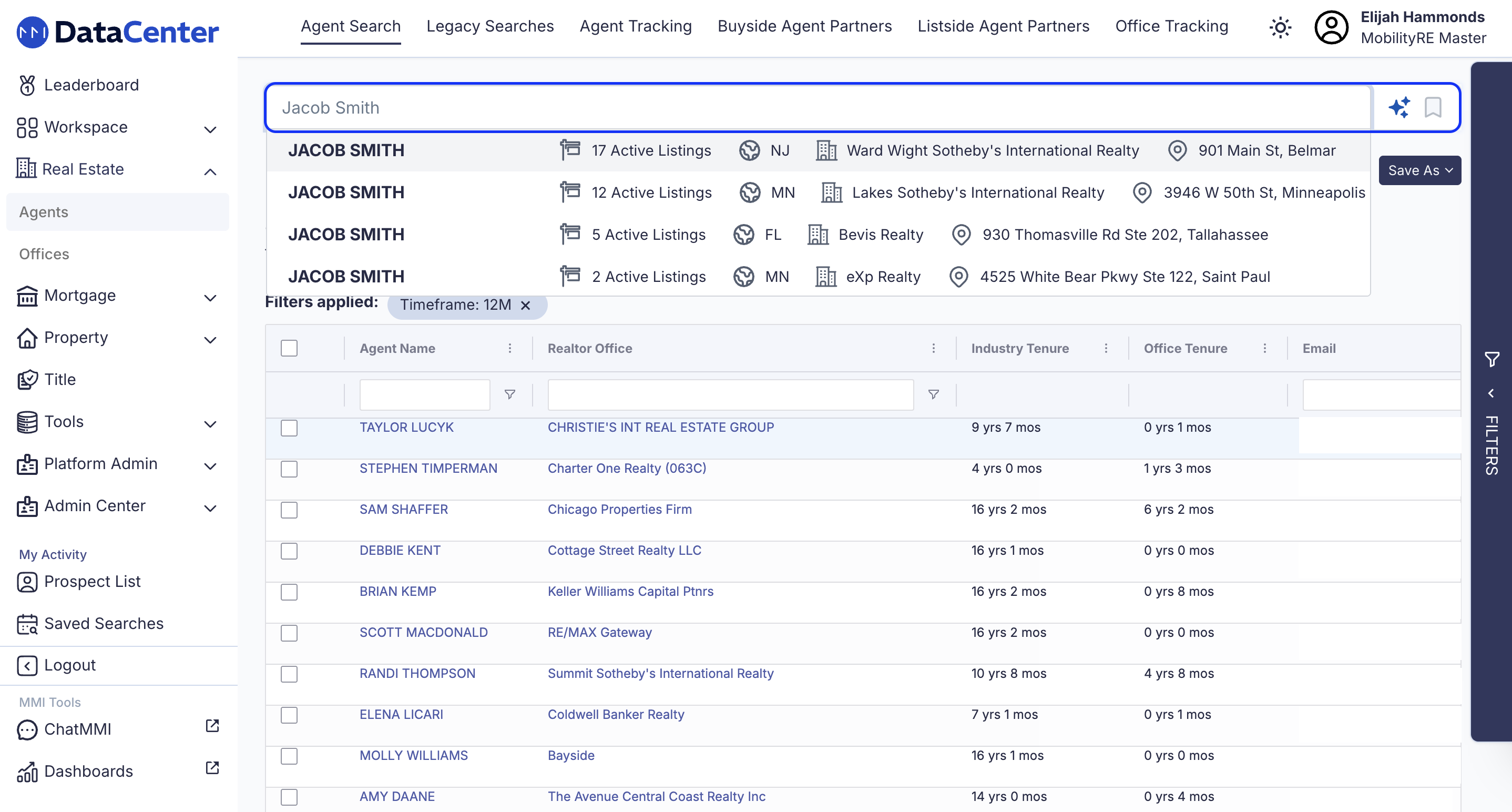The image size is (1512, 812).
Task: Choose Jacob Smith suggestion at Bevis Realty
Action: pos(818,234)
